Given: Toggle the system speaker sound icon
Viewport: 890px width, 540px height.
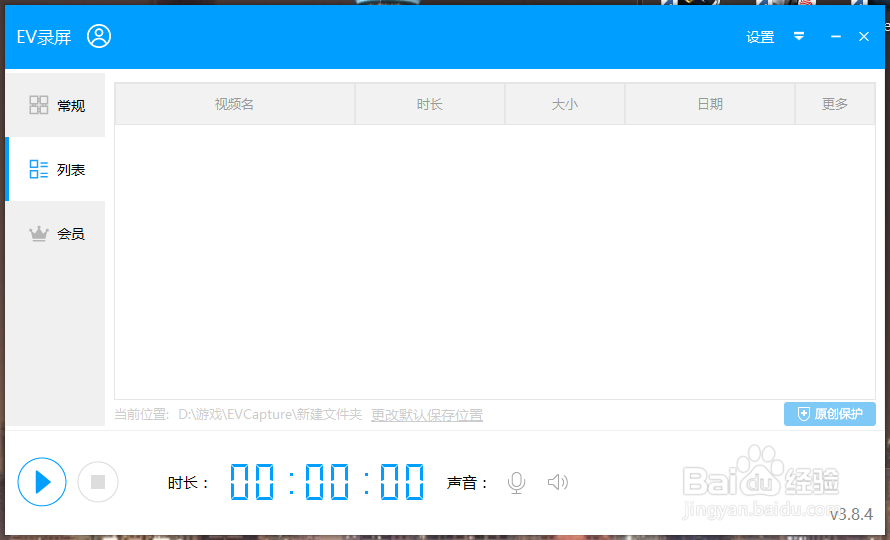Looking at the screenshot, I should coord(558,482).
